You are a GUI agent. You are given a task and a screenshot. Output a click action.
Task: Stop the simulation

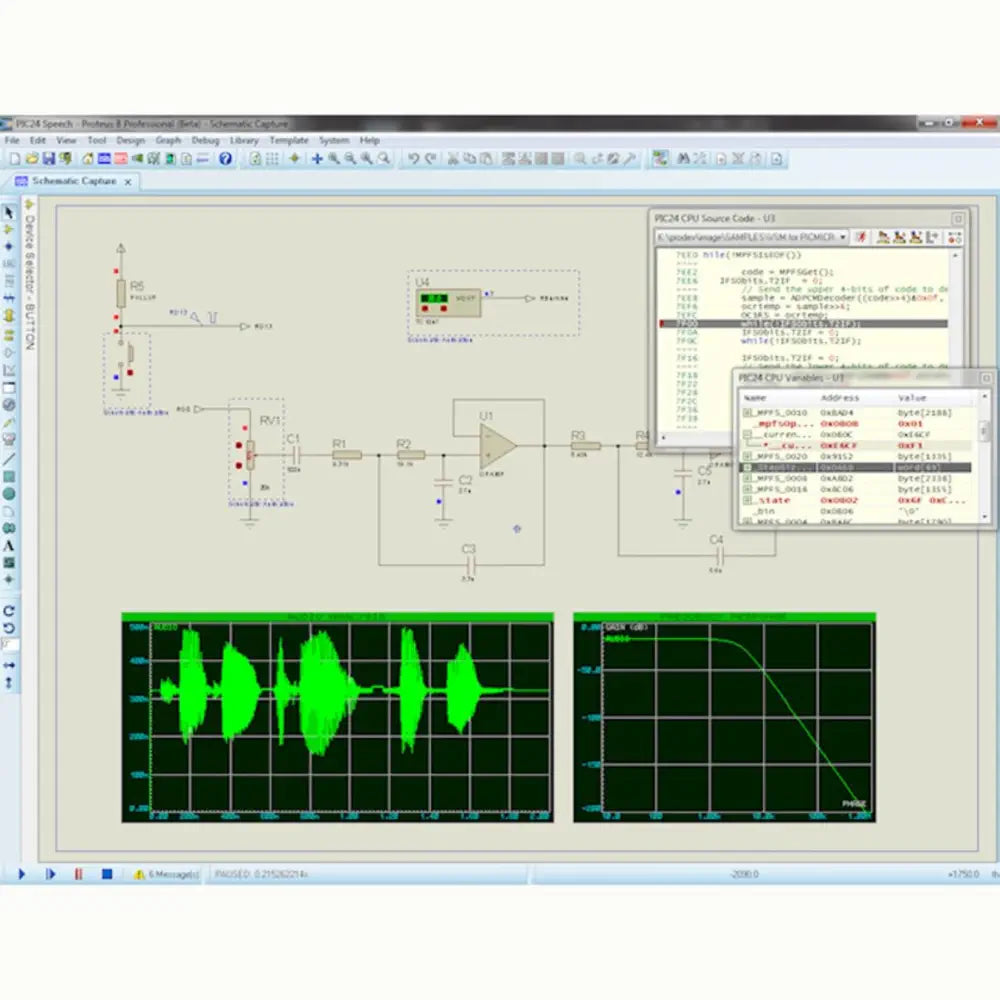[106, 874]
